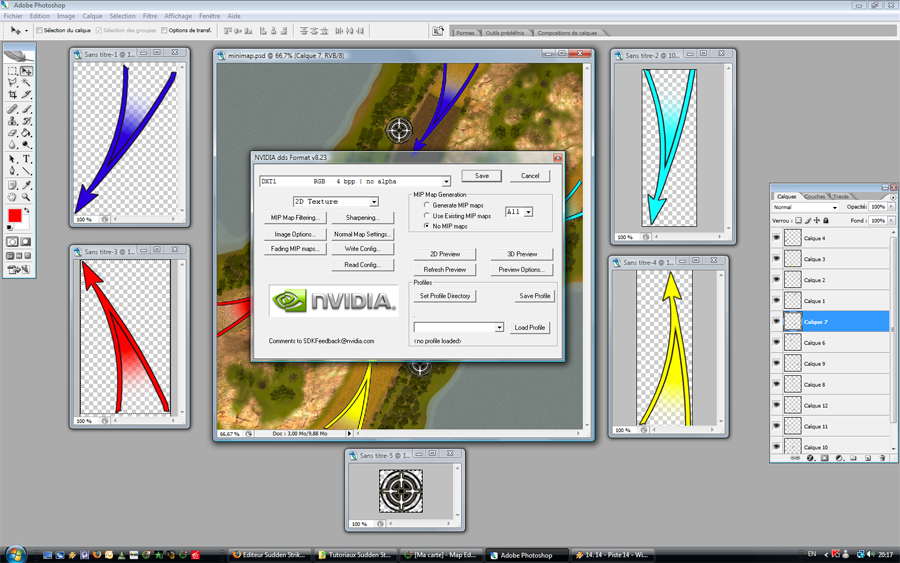Hide layer Calque 12 eye icon
The height and width of the screenshot is (563, 900).
coord(777,405)
